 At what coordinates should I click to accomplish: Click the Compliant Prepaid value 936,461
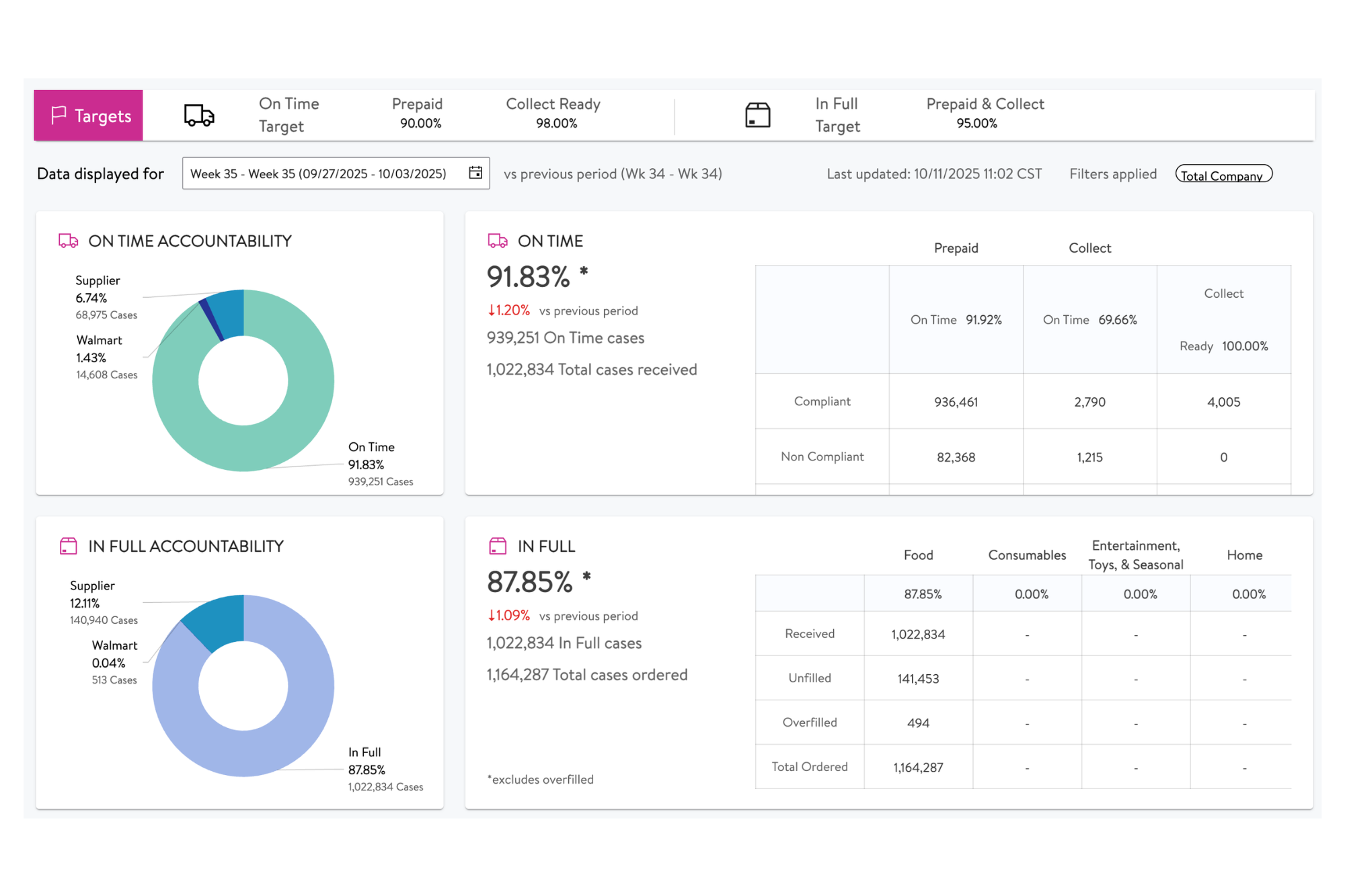pos(956,402)
